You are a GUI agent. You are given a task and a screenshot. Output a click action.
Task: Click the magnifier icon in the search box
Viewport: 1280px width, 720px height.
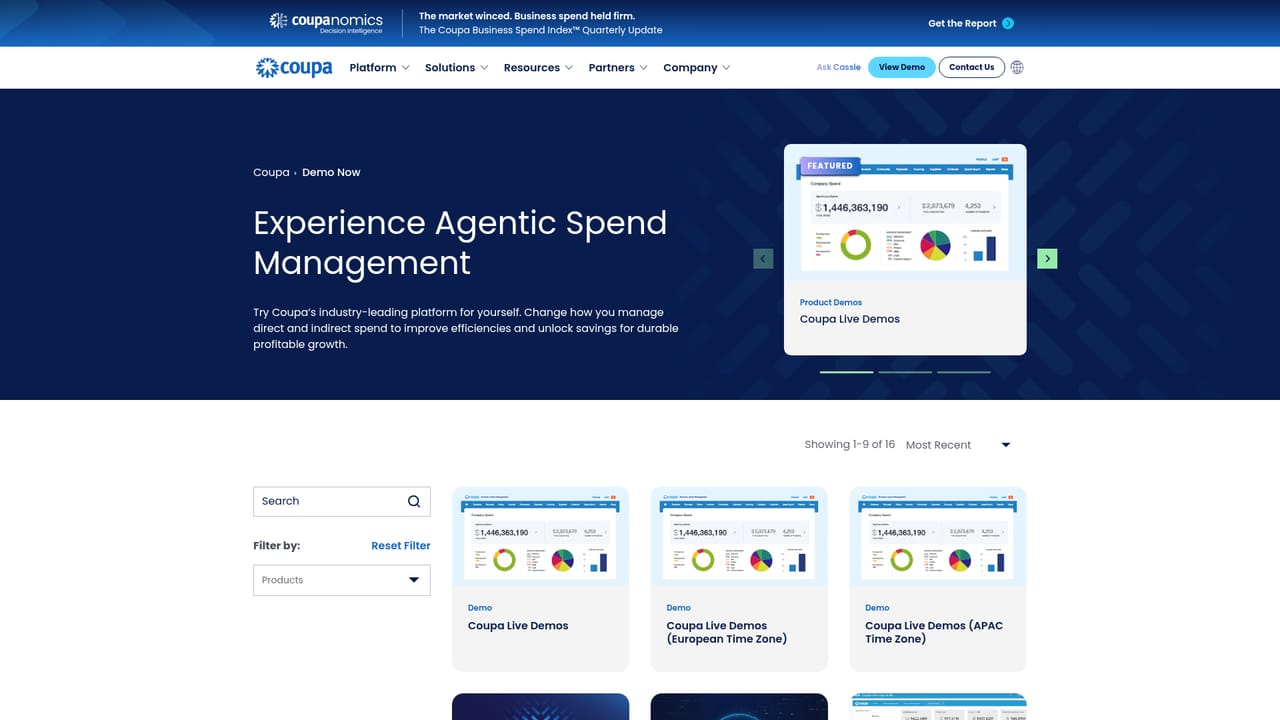tap(414, 501)
